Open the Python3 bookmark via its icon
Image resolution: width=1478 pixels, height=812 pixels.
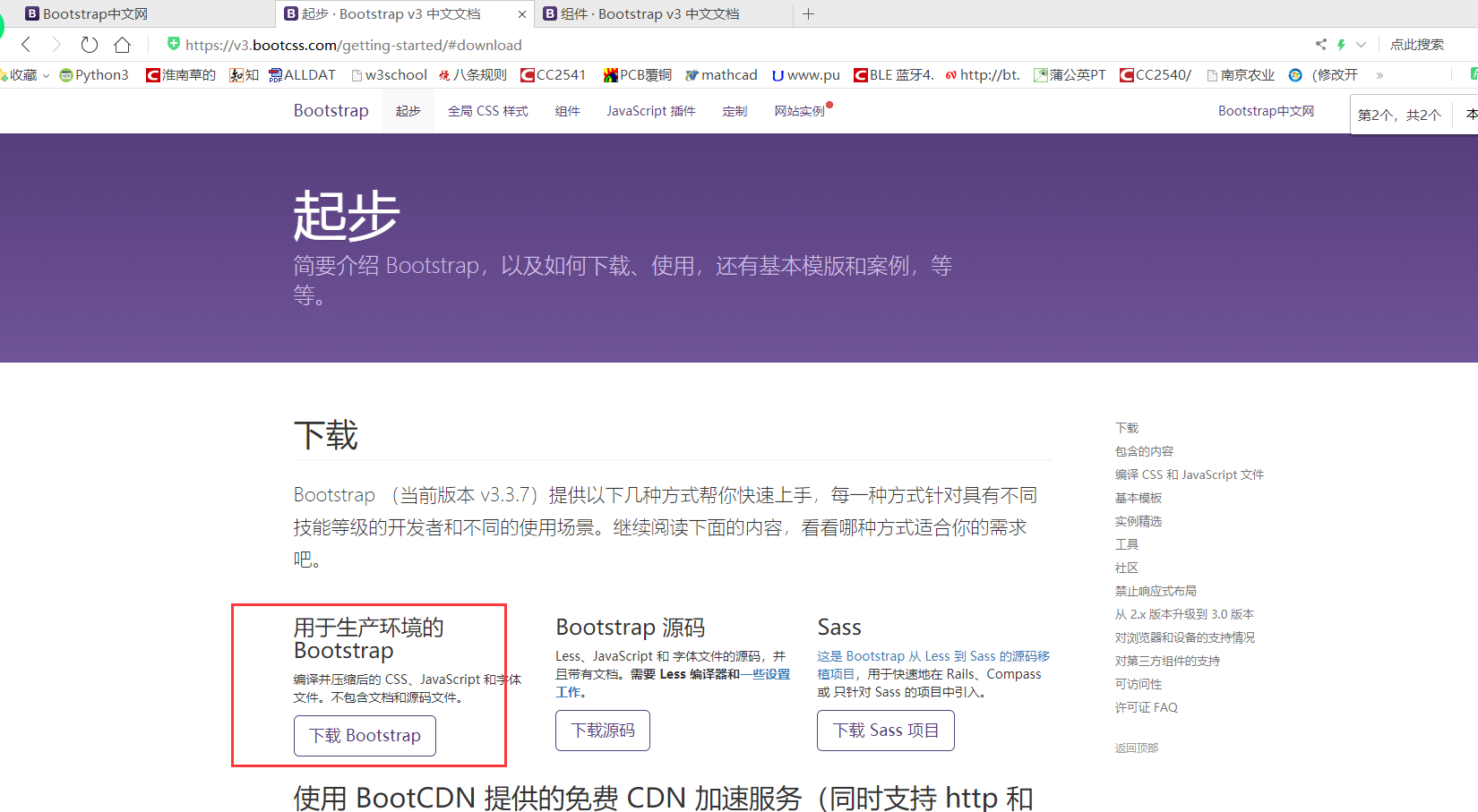tap(64, 74)
